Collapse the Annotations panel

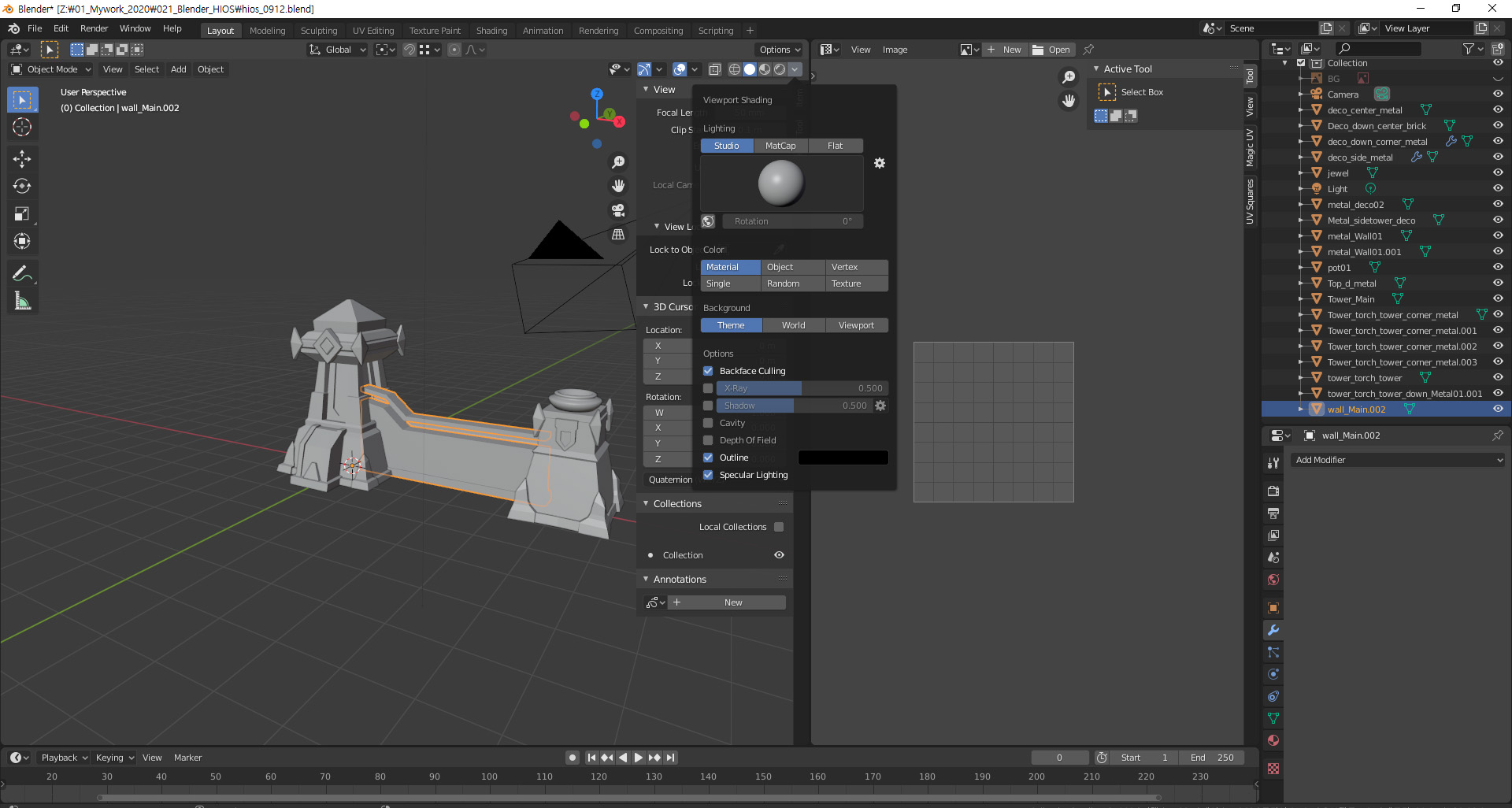click(x=646, y=579)
